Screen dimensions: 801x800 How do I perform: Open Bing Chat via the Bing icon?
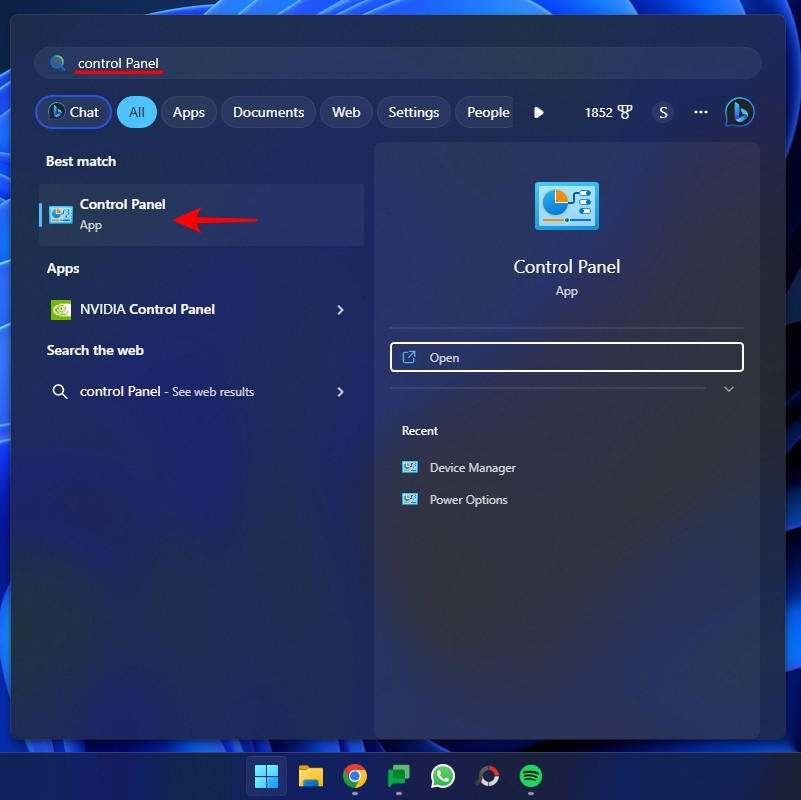(739, 112)
